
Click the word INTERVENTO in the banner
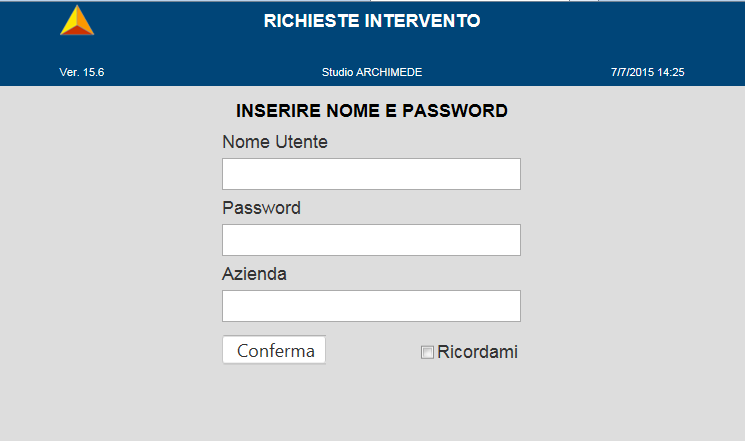422,21
